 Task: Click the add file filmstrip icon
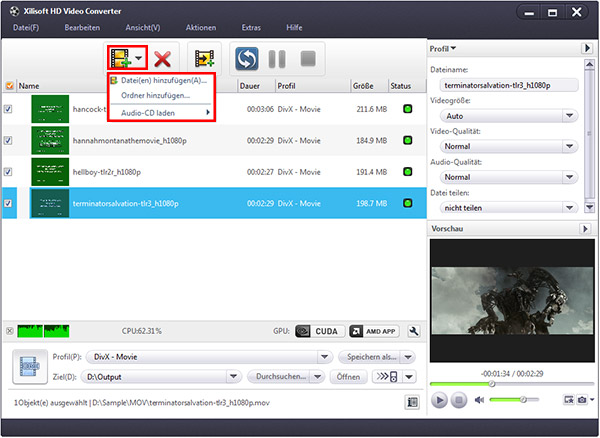[121, 58]
